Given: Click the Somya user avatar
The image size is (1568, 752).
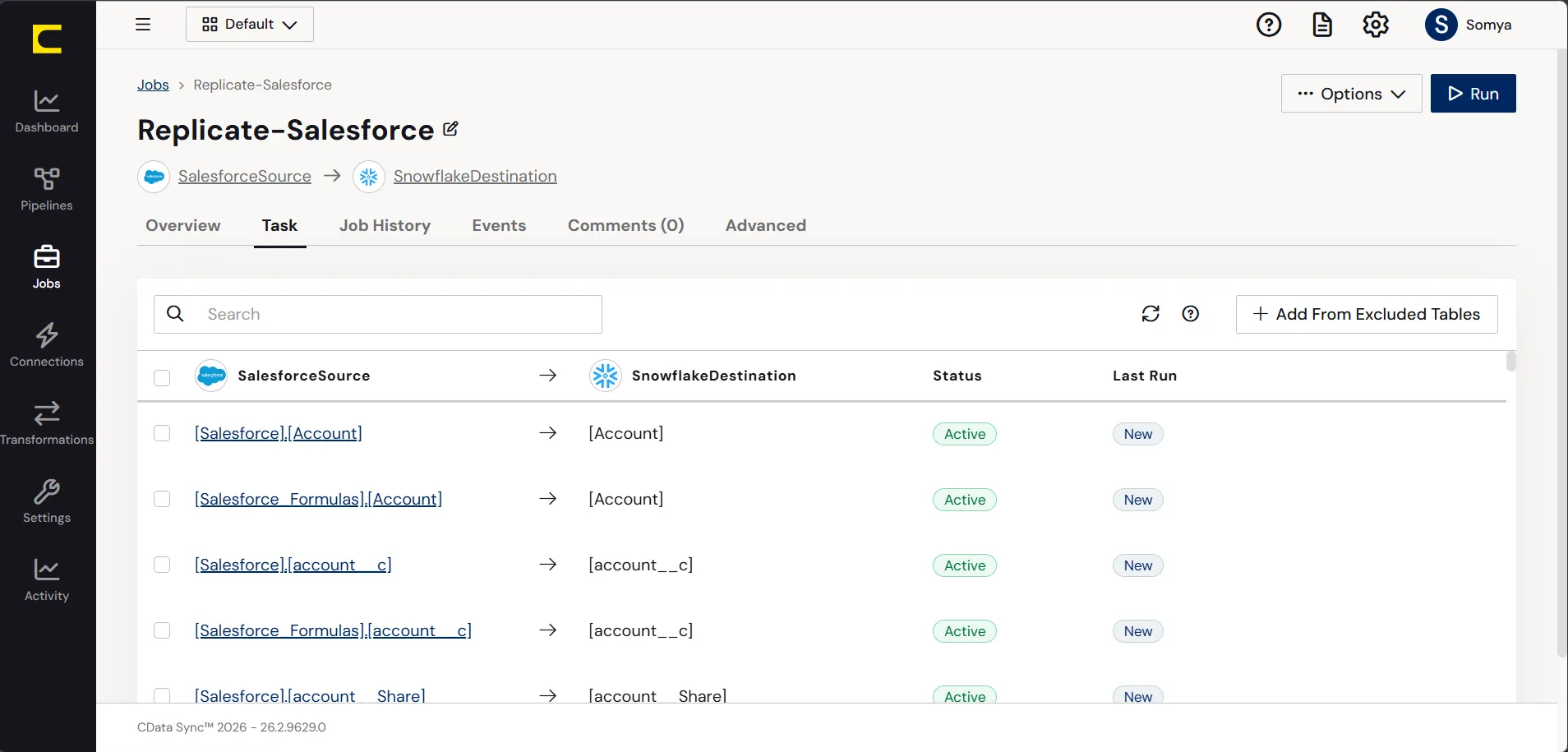Looking at the screenshot, I should pyautogui.click(x=1441, y=25).
